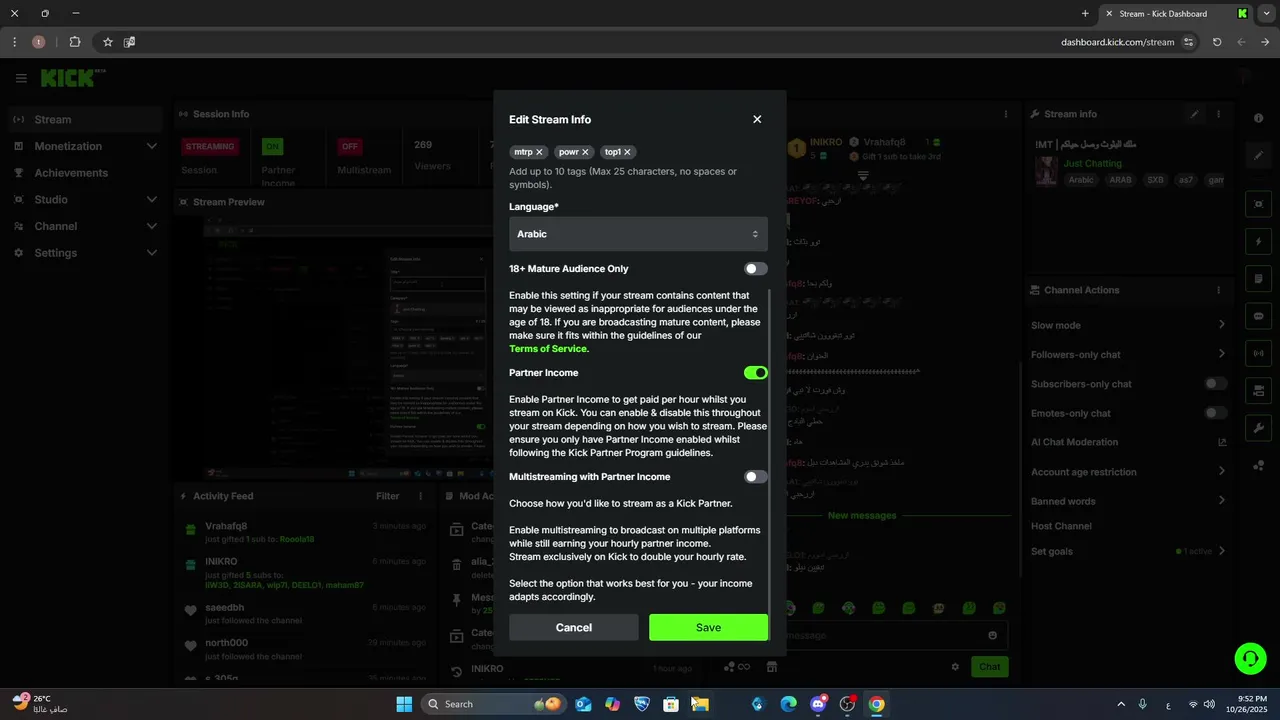Bookmark this page with the star icon
The image size is (1280, 720).
click(108, 42)
